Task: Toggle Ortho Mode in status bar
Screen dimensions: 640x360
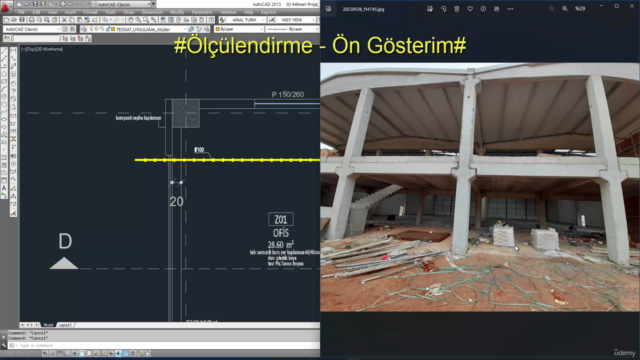Action: click(x=67, y=353)
